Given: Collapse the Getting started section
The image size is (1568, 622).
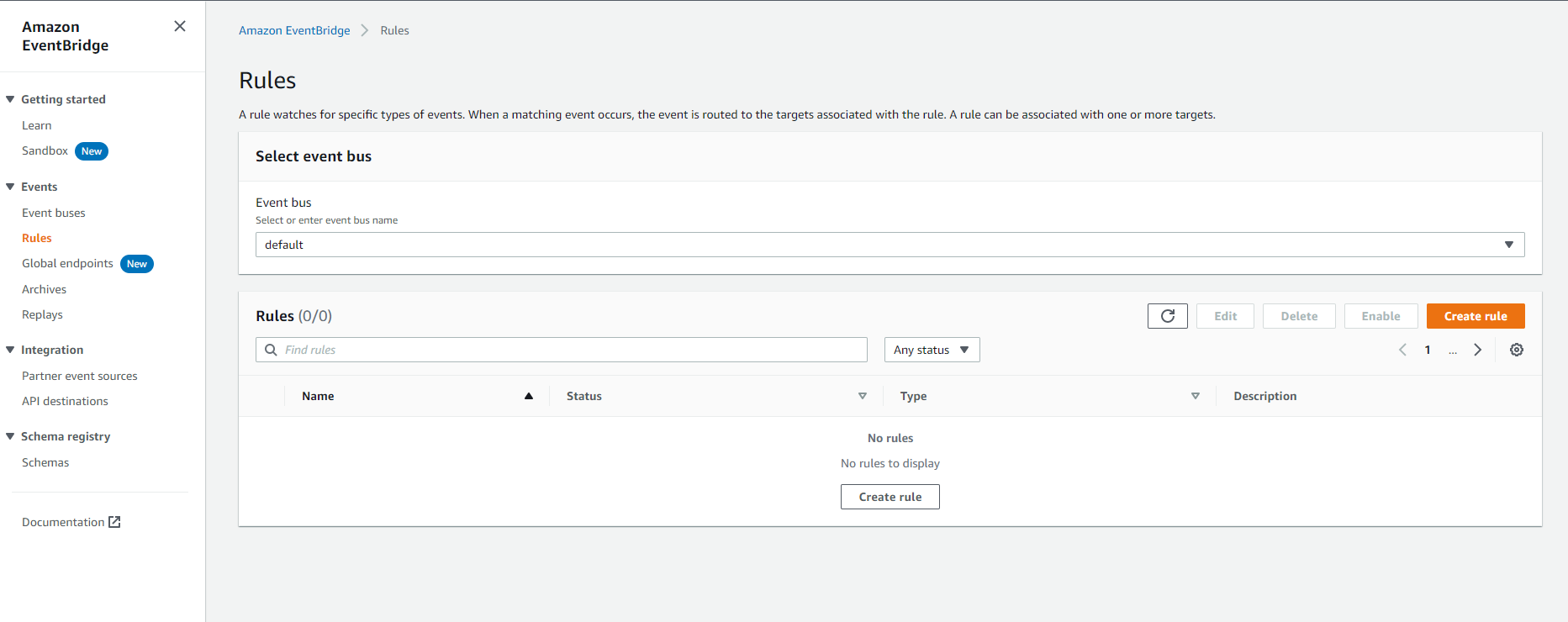Looking at the screenshot, I should pos(10,99).
